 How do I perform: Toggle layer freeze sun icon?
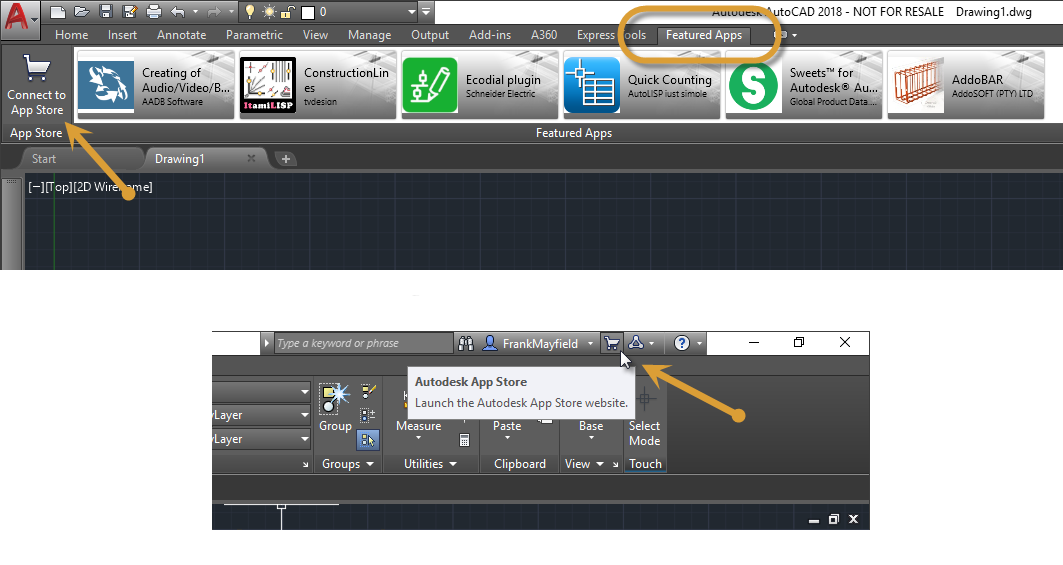pos(269,12)
